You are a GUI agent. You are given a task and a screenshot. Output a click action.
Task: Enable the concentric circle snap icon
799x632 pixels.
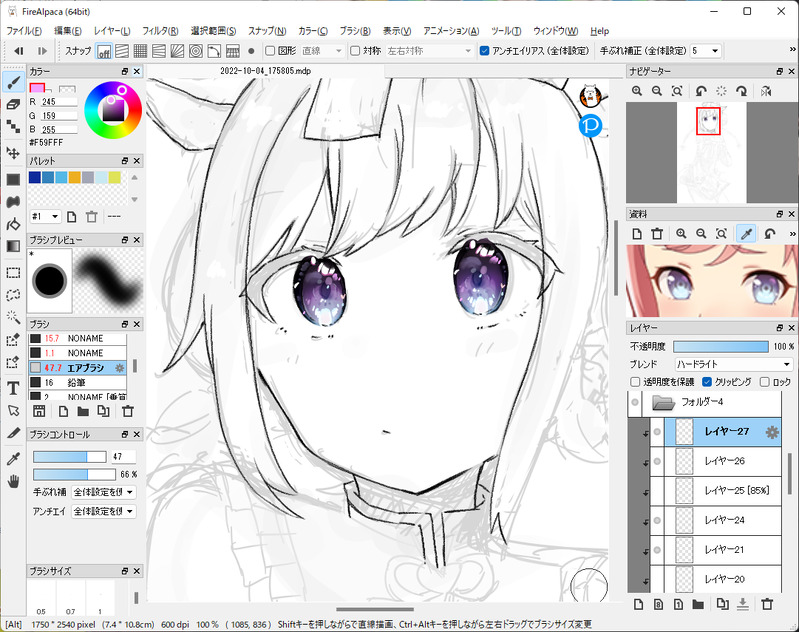tap(196, 51)
